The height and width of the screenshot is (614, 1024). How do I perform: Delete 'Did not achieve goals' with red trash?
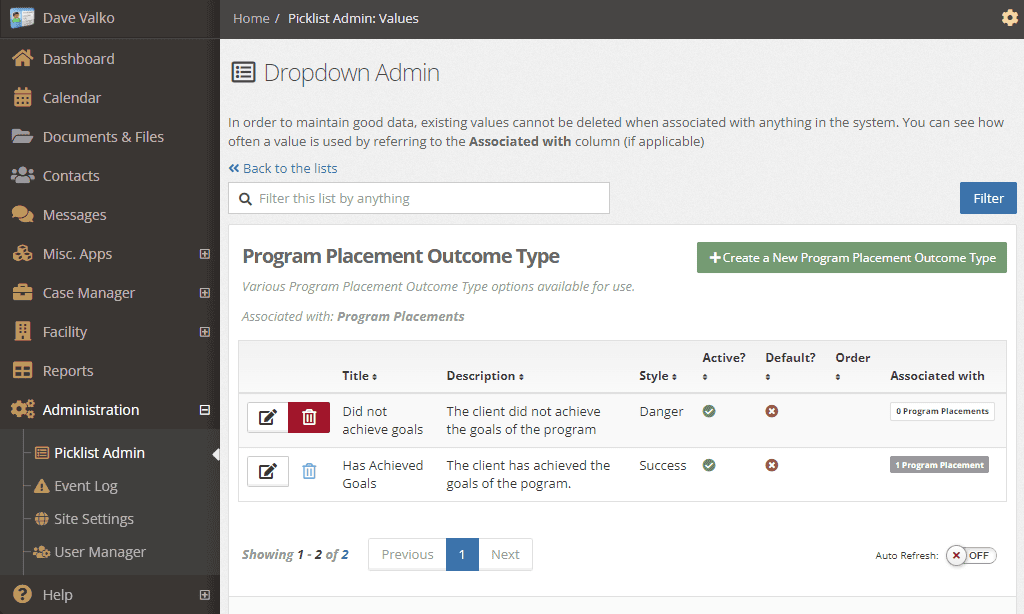(309, 417)
